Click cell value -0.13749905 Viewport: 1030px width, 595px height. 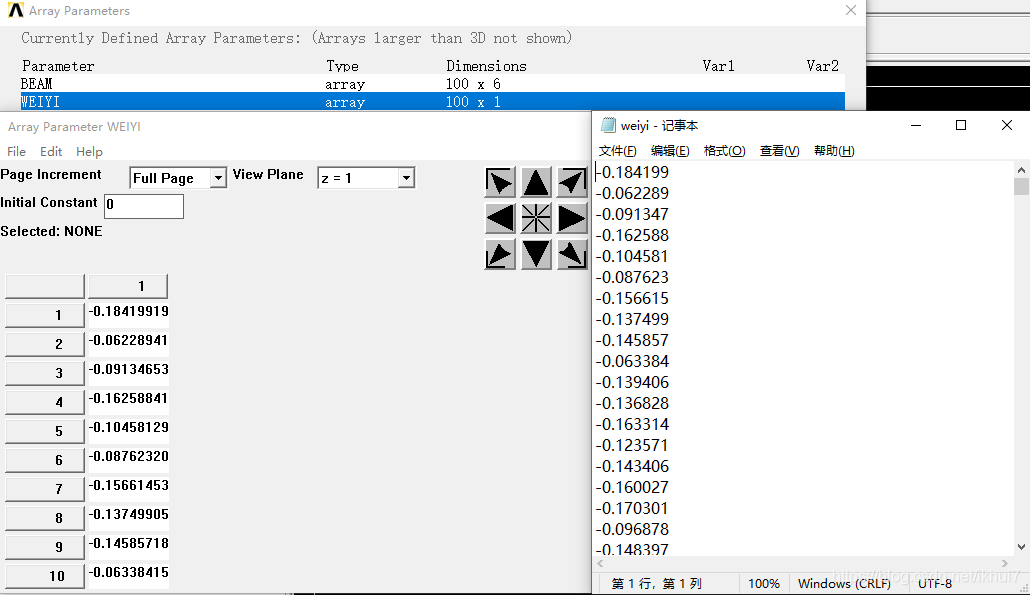coord(129,514)
